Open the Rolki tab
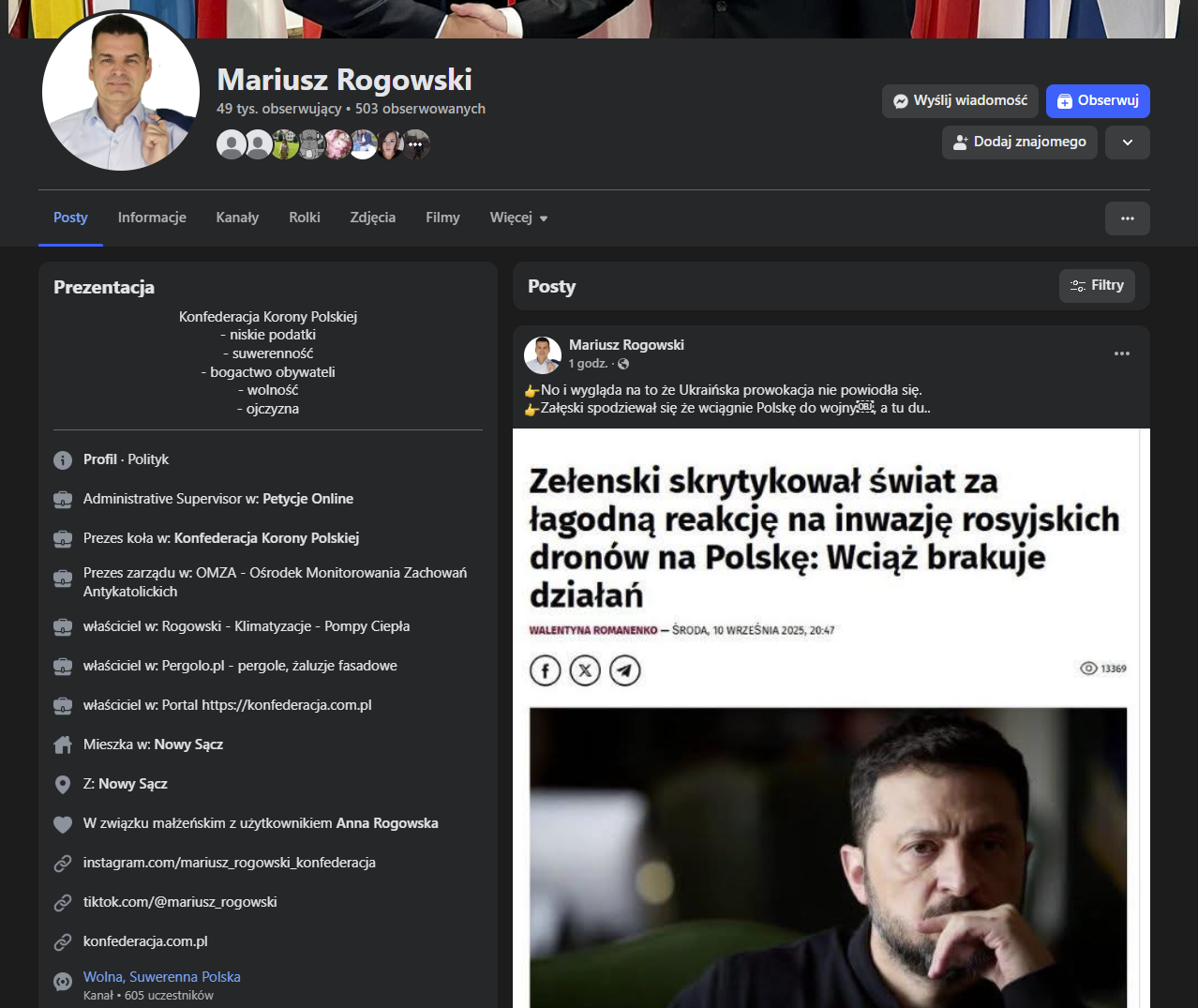The image size is (1198, 1008). click(x=305, y=218)
